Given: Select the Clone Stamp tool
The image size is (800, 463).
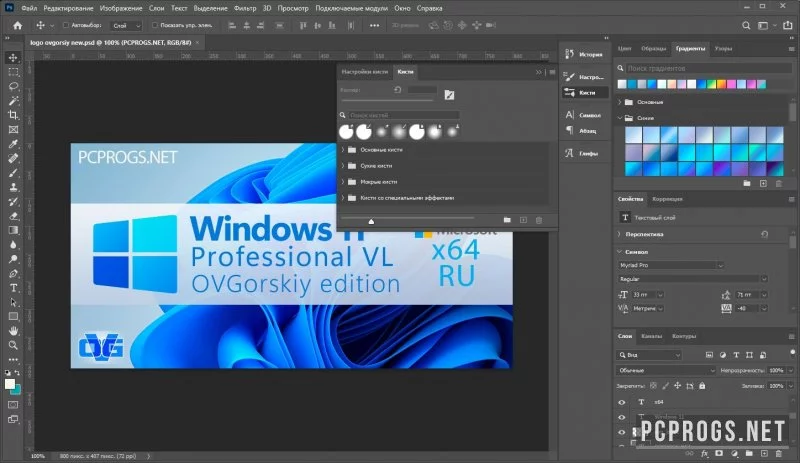Looking at the screenshot, I should coord(13,187).
